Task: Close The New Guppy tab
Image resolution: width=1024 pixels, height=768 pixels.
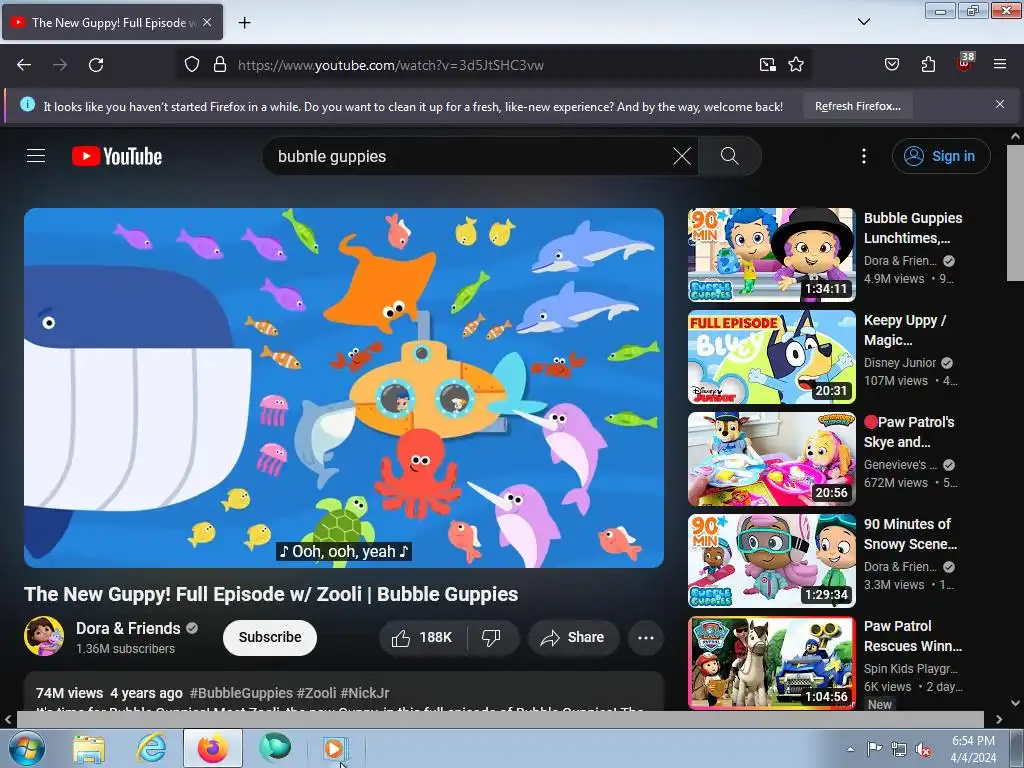Action: 207,22
